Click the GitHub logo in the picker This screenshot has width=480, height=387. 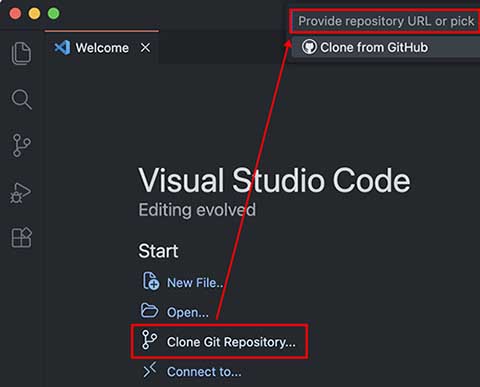[x=309, y=47]
